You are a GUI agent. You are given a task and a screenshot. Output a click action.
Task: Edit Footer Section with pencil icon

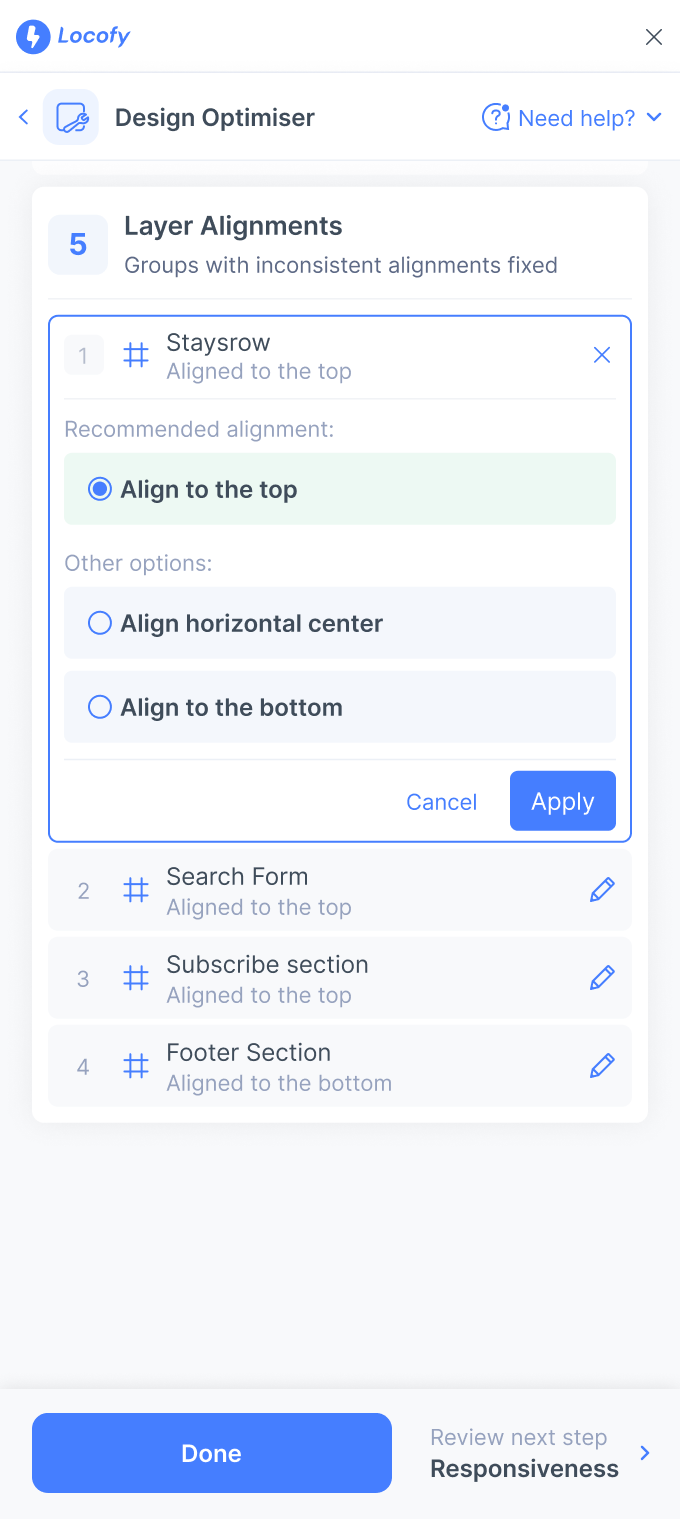coord(602,1066)
